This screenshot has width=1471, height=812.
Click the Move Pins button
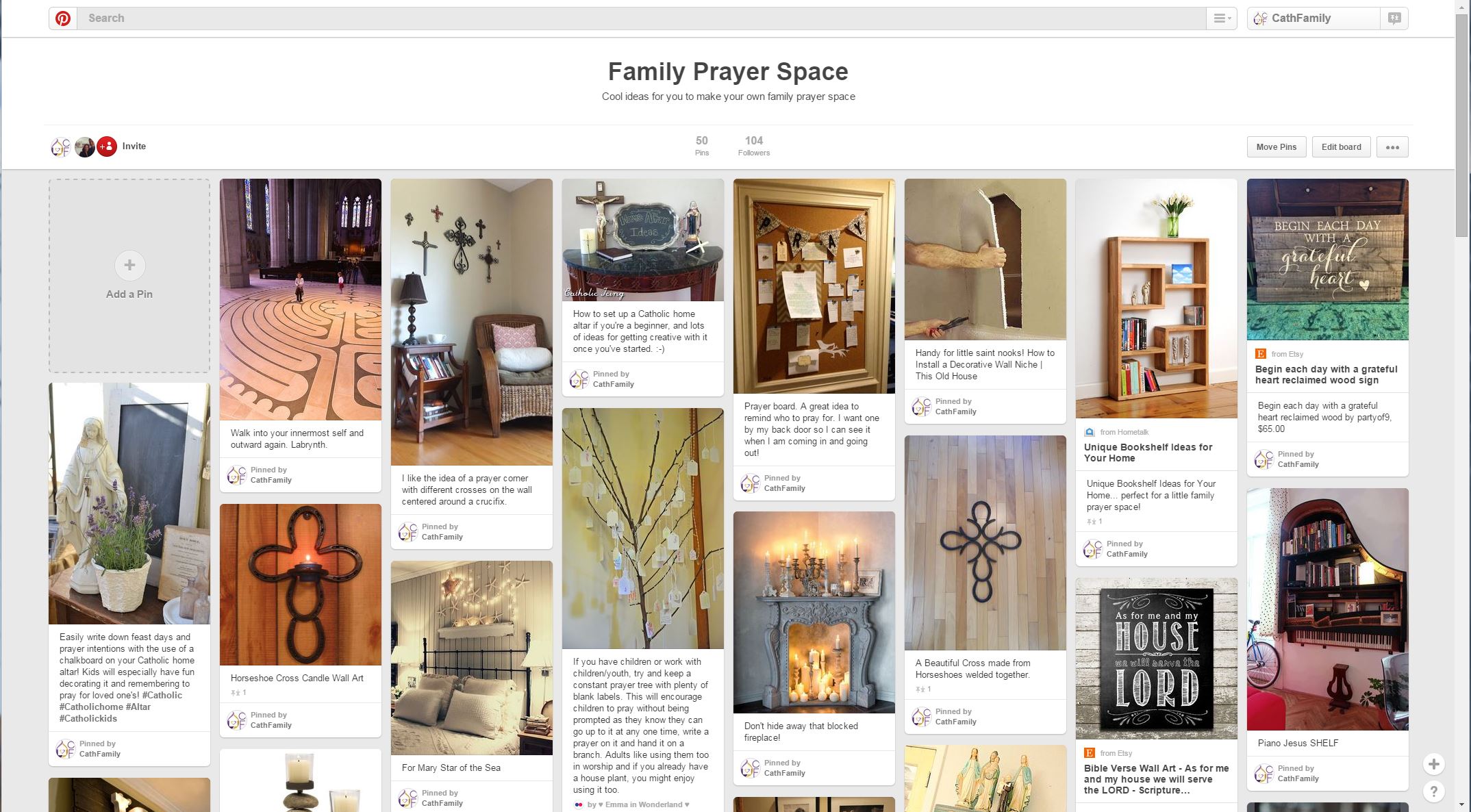tap(1277, 147)
